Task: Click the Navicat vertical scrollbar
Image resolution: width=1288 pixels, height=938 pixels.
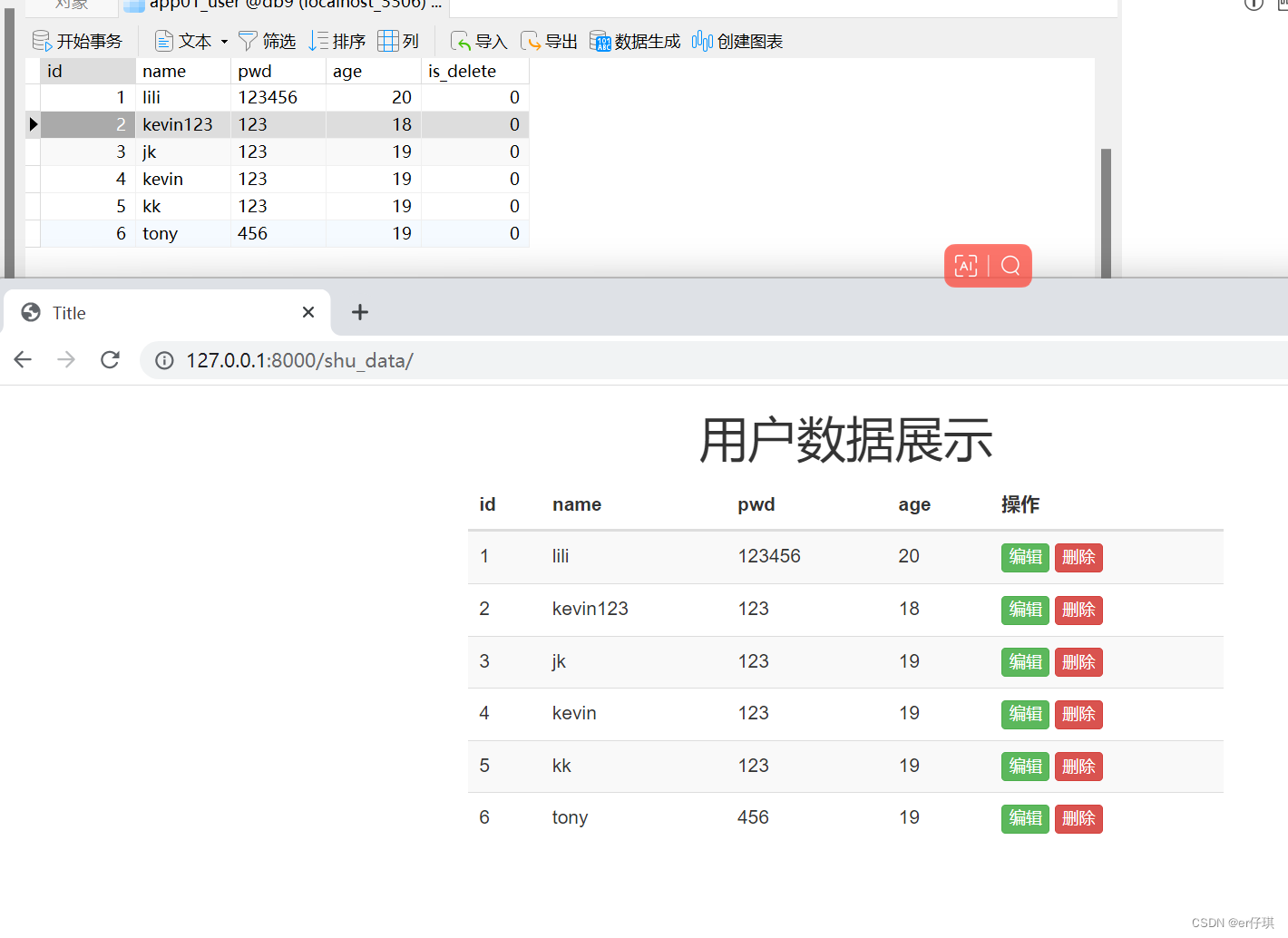Action: click(x=1106, y=212)
